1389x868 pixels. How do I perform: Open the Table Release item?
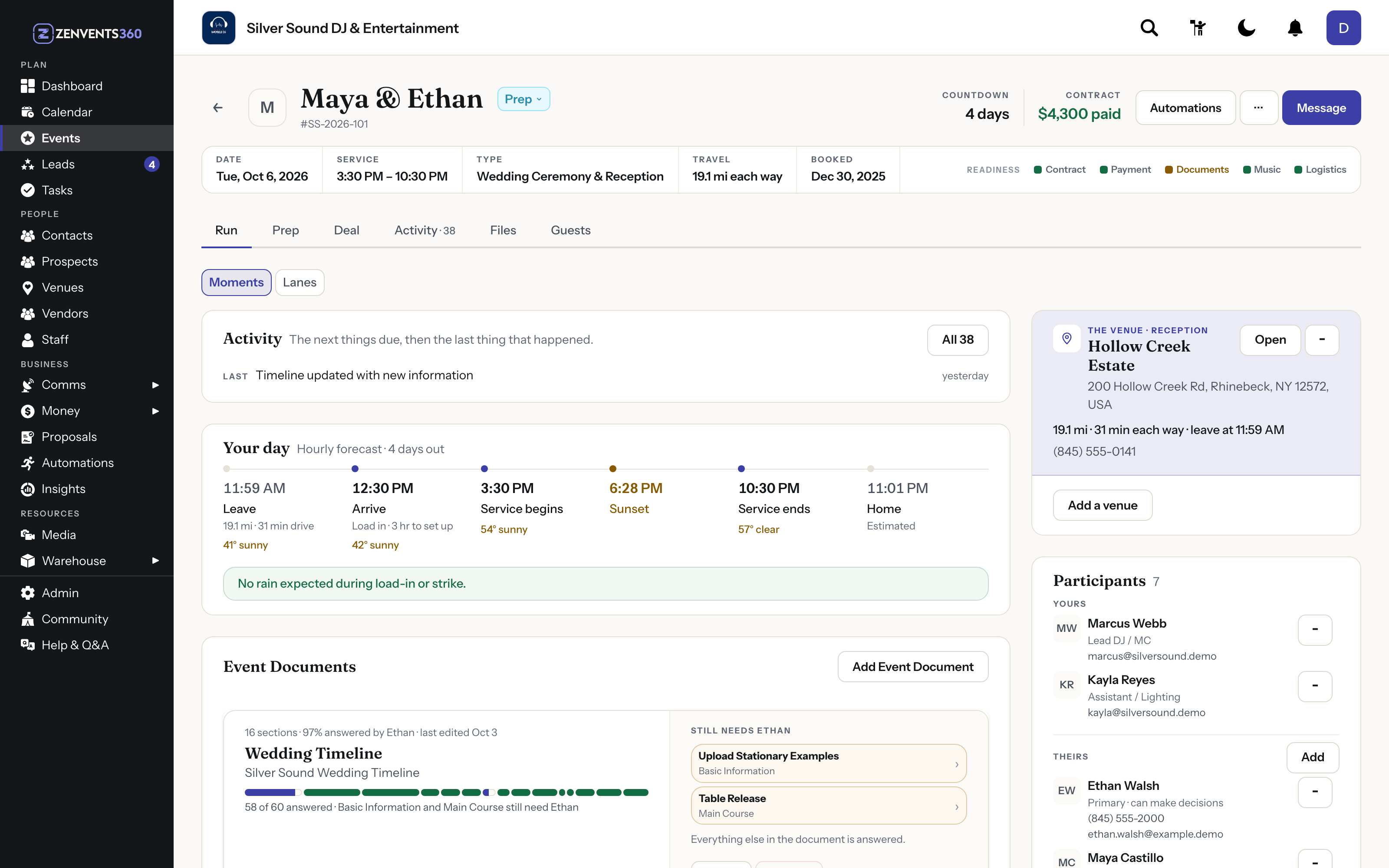(829, 806)
